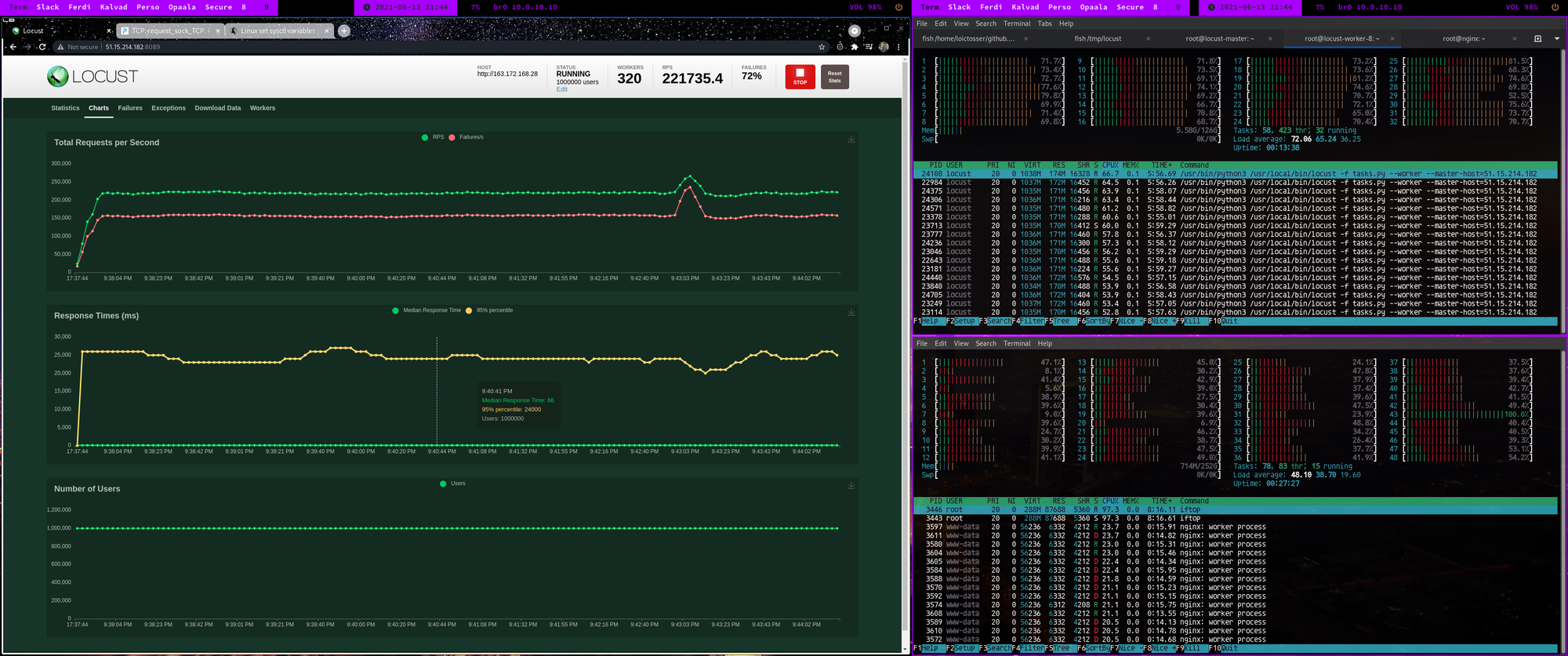Screen dimensions: 1568x656
Task: Download the Total Requests per Second chart
Action: click(851, 140)
